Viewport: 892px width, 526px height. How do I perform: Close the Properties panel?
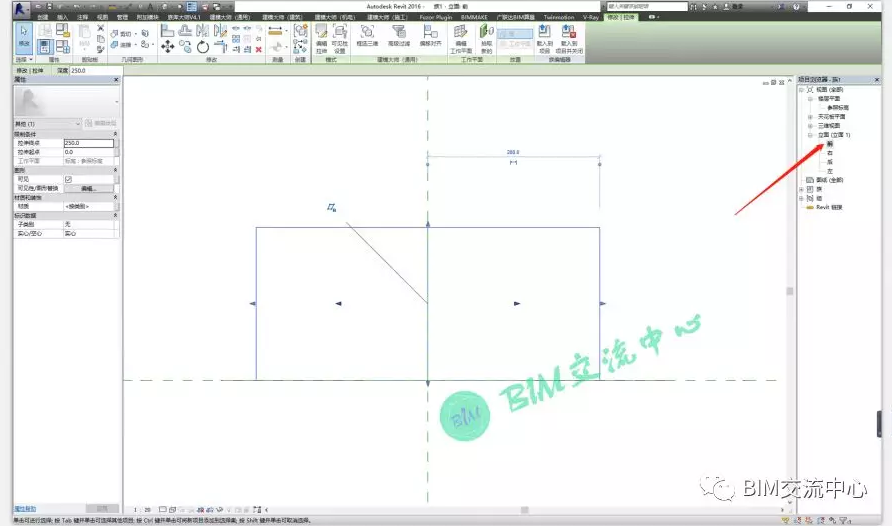pyautogui.click(x=116, y=80)
